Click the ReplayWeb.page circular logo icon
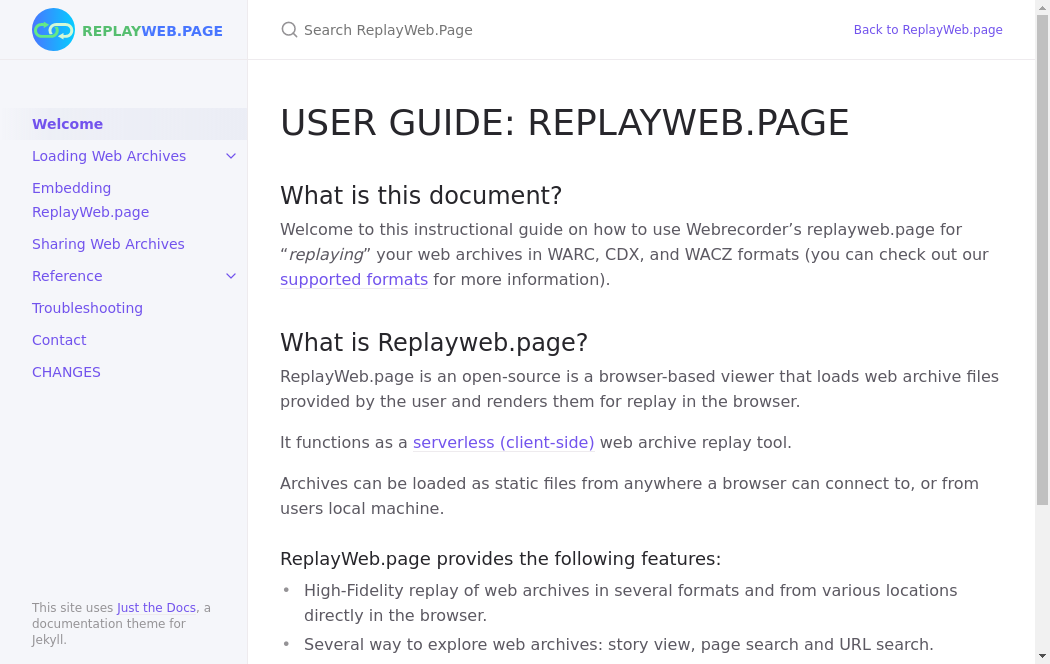 (x=53, y=30)
